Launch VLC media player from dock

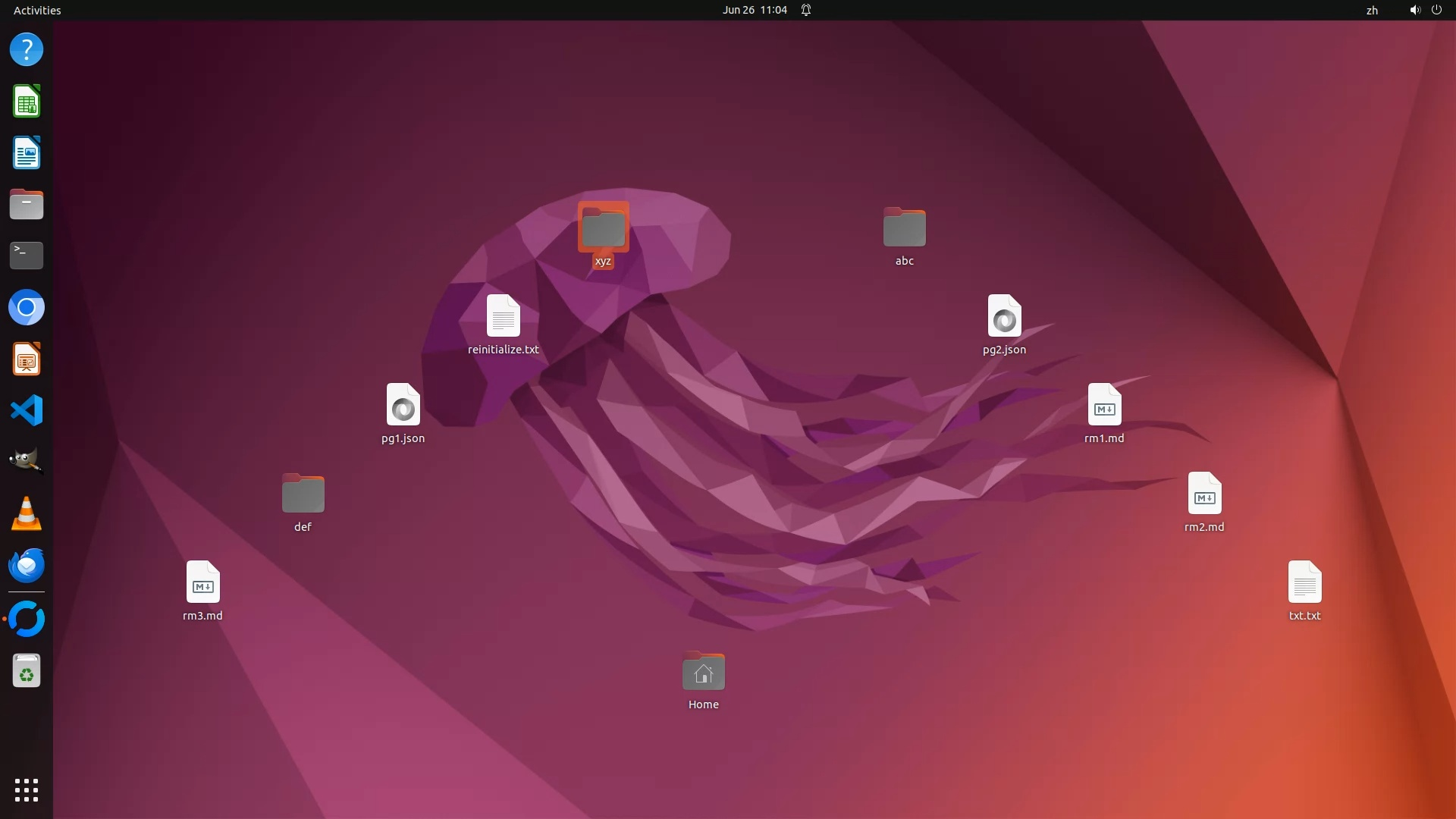[x=27, y=513]
